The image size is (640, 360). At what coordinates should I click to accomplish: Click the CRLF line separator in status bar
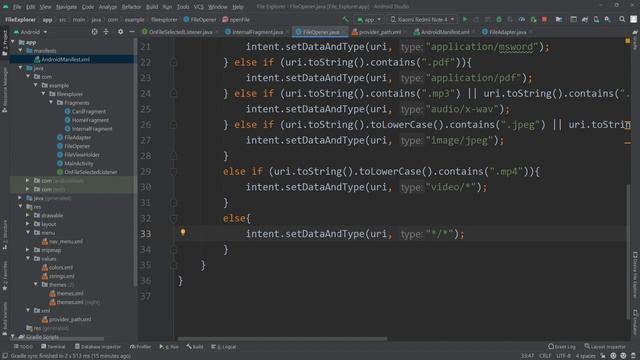tap(545, 356)
